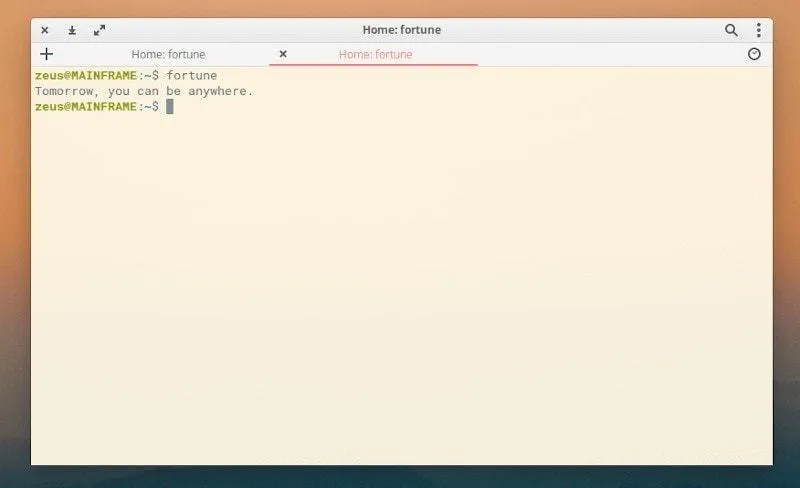800x488 pixels.
Task: Open the three-dot settings menu
Action: pos(759,30)
